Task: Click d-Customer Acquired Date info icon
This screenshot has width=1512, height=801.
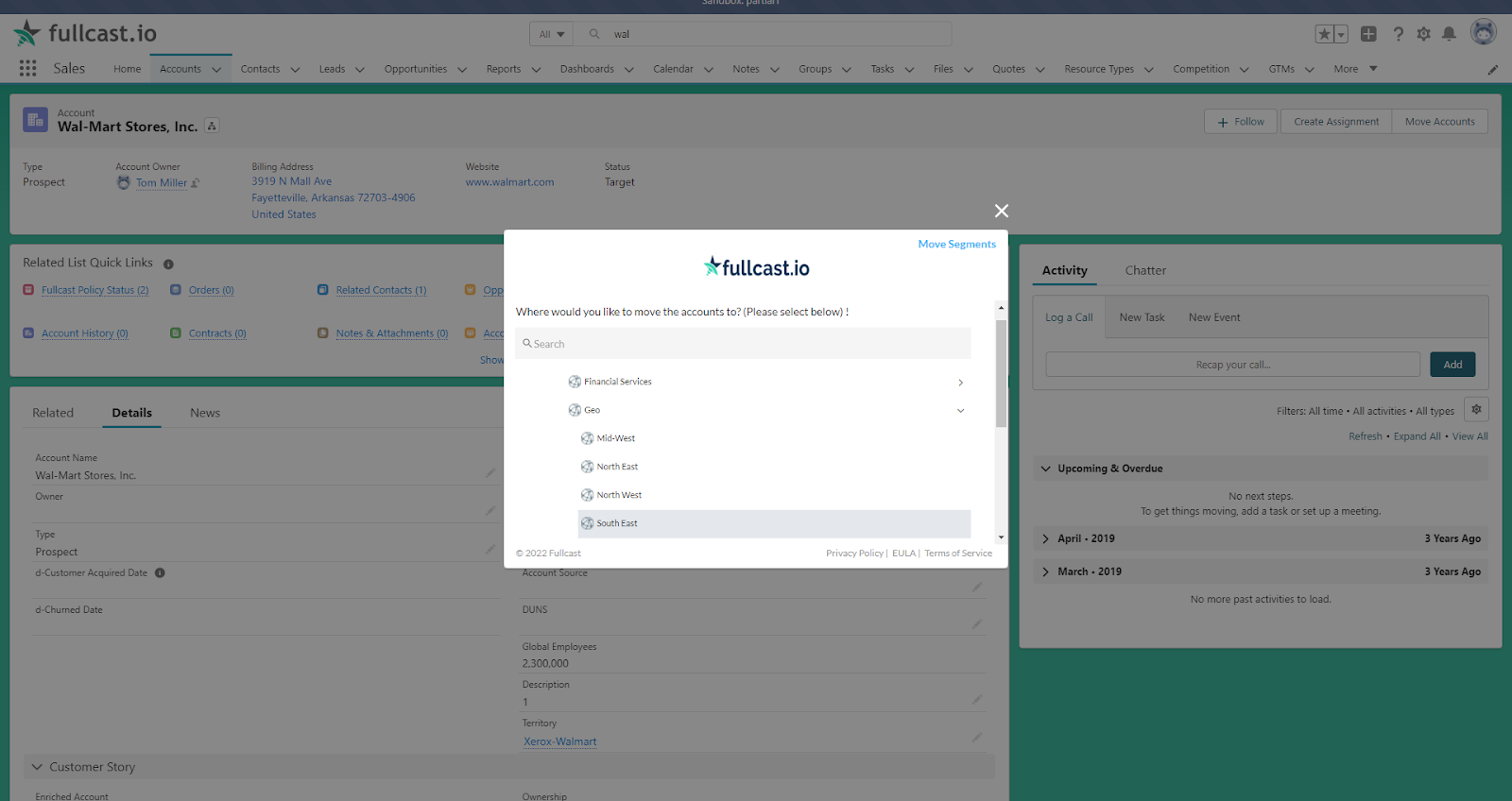Action: [x=160, y=573]
